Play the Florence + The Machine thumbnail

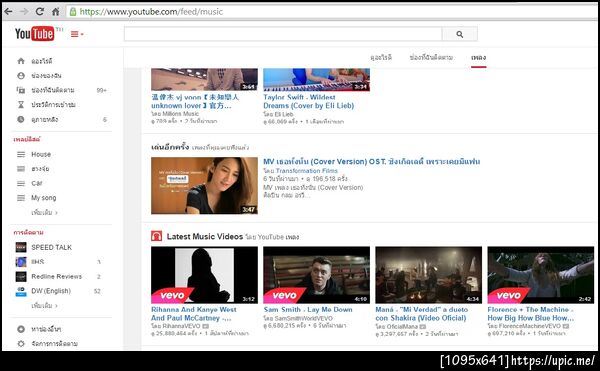pos(541,275)
